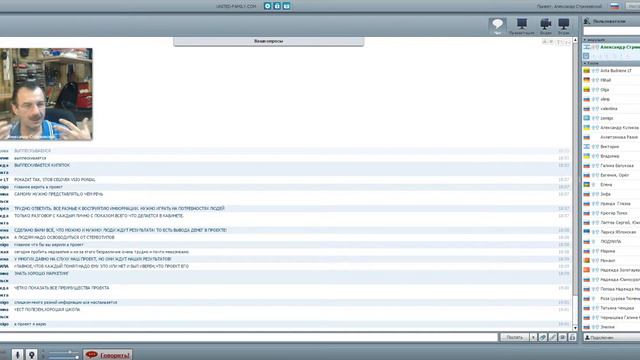Viewport: 640px width, 360px height.
Task: Click the third blue icon in top bar
Action: click(x=287, y=6)
